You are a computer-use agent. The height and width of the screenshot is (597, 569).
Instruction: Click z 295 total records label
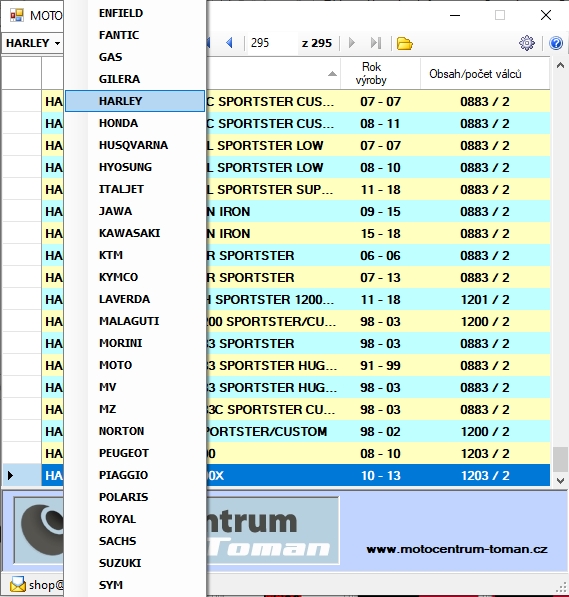(x=316, y=43)
